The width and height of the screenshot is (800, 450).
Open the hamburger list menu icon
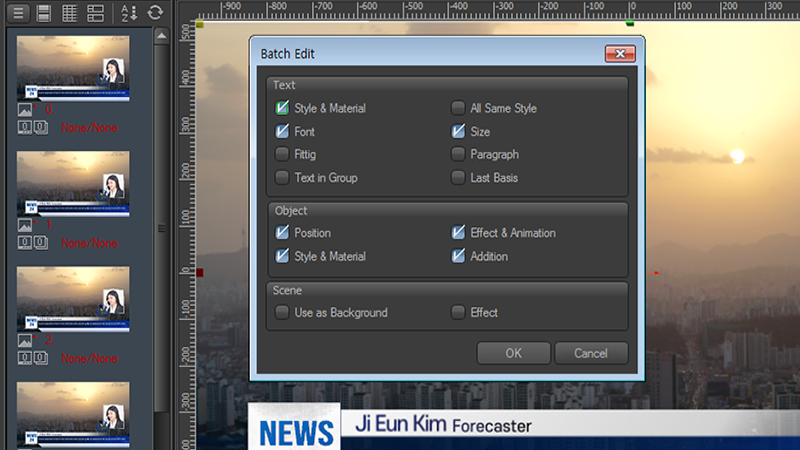[x=18, y=13]
